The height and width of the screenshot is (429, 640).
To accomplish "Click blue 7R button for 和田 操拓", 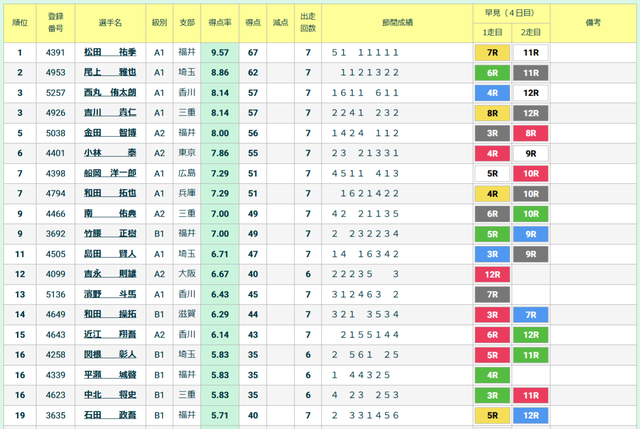I will [531, 315].
